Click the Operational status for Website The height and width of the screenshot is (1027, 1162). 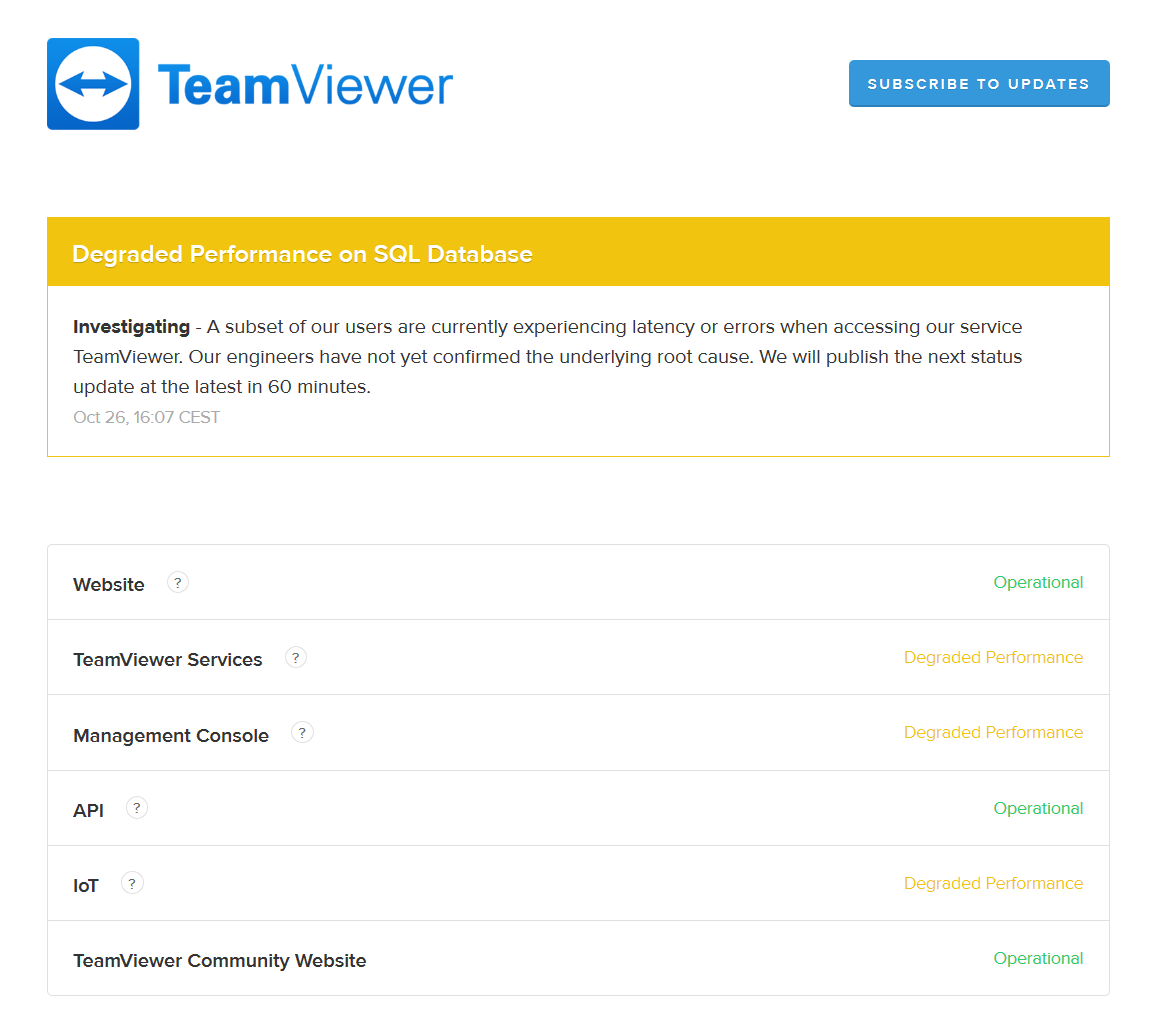click(1038, 582)
